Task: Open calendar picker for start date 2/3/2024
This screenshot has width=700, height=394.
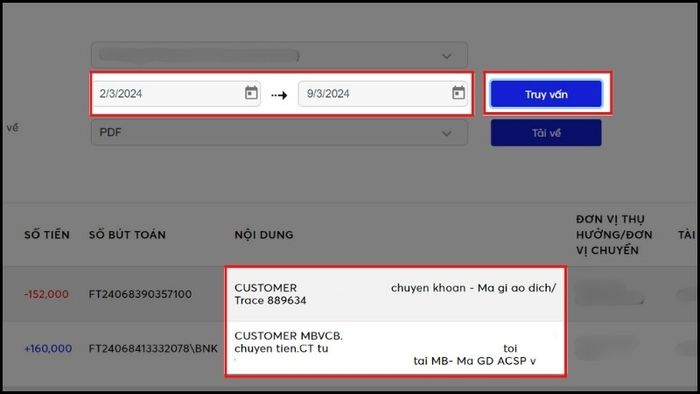Action: coord(251,93)
